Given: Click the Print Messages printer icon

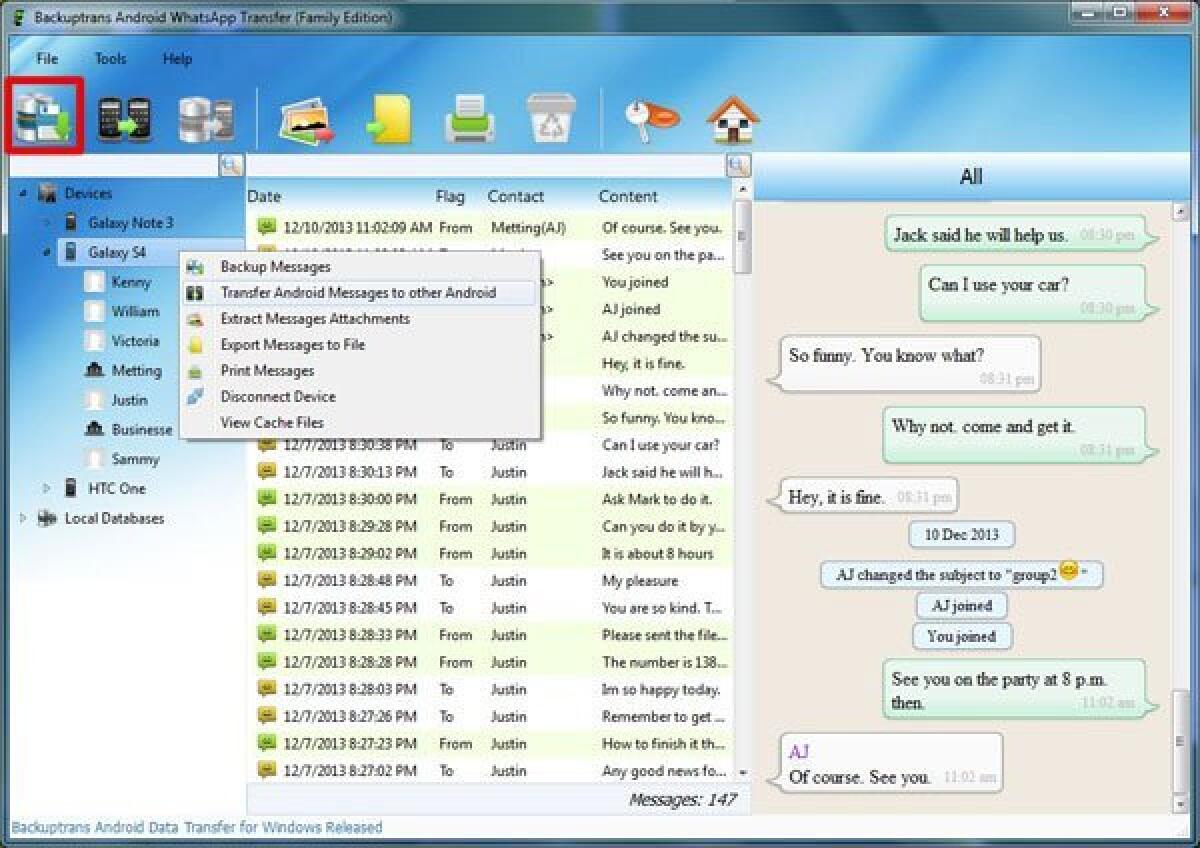Looking at the screenshot, I should pos(468,117).
